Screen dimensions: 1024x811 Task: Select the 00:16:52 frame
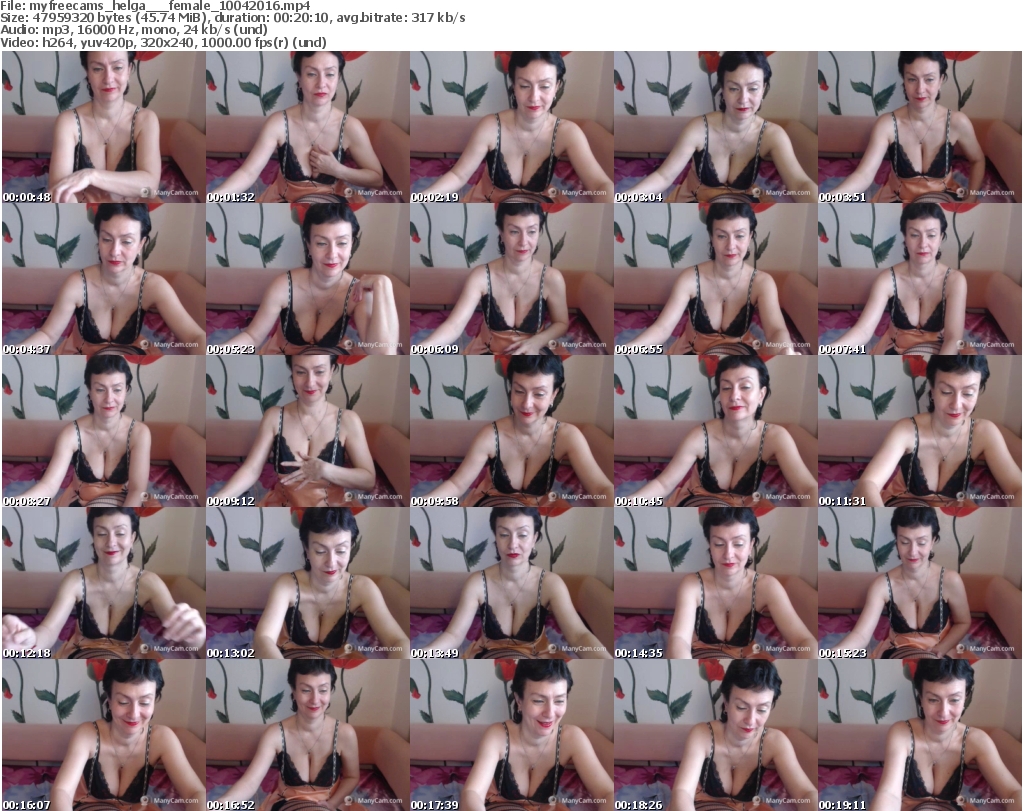point(308,735)
